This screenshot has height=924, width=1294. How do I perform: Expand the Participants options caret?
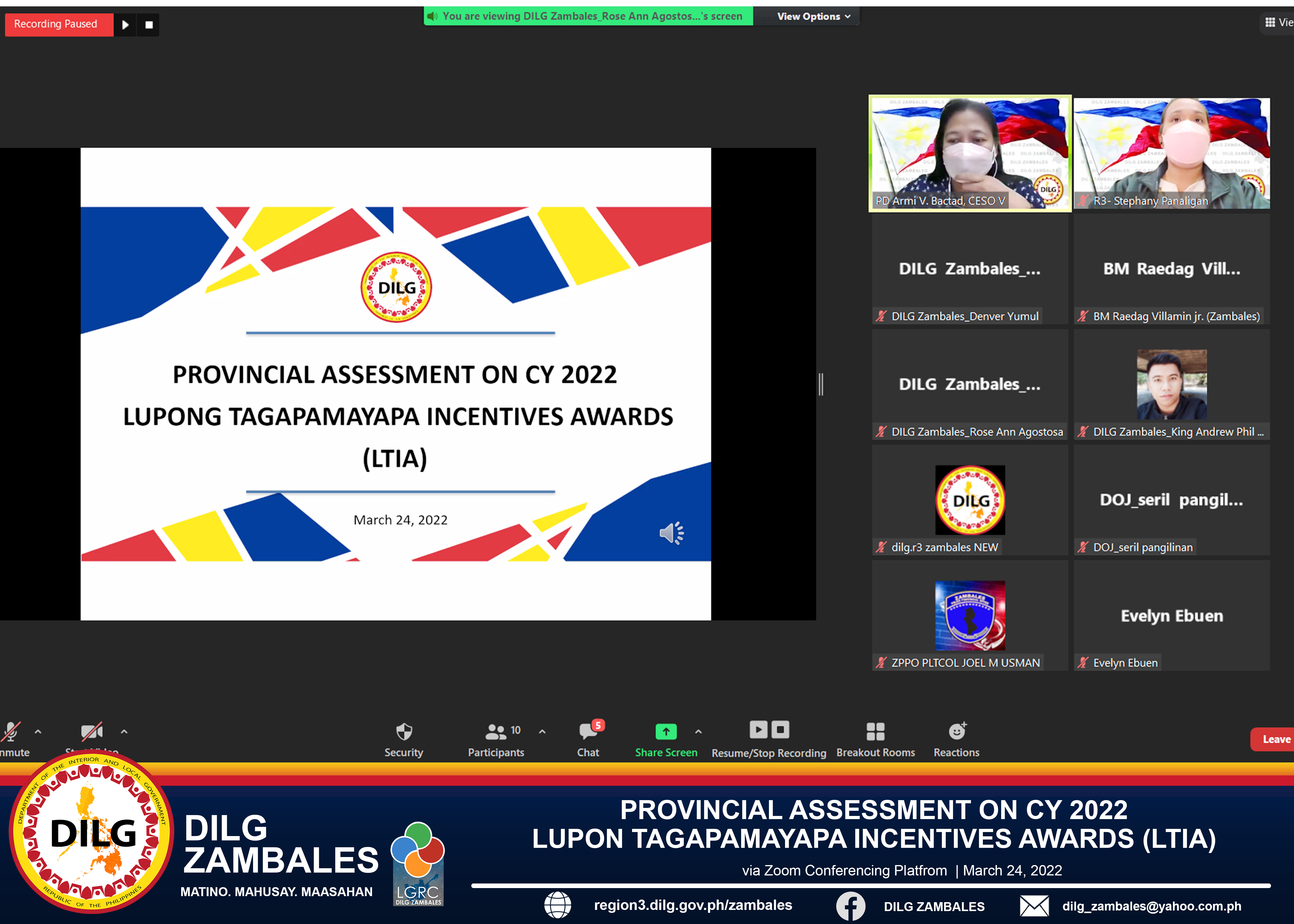pos(542,732)
